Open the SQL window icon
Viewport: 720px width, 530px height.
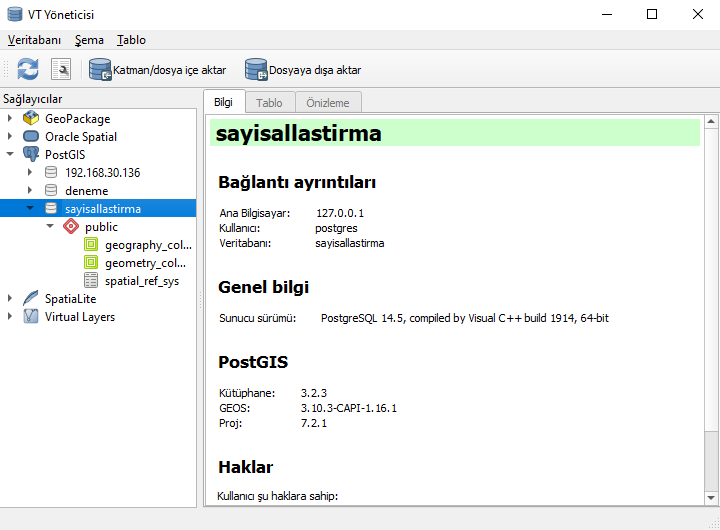point(61,70)
